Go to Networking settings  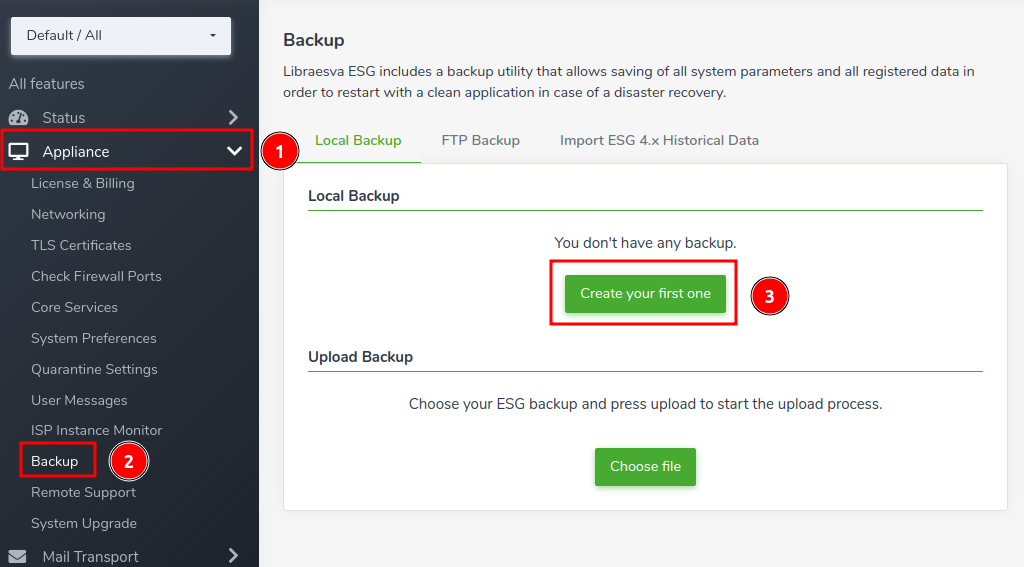(x=68, y=214)
